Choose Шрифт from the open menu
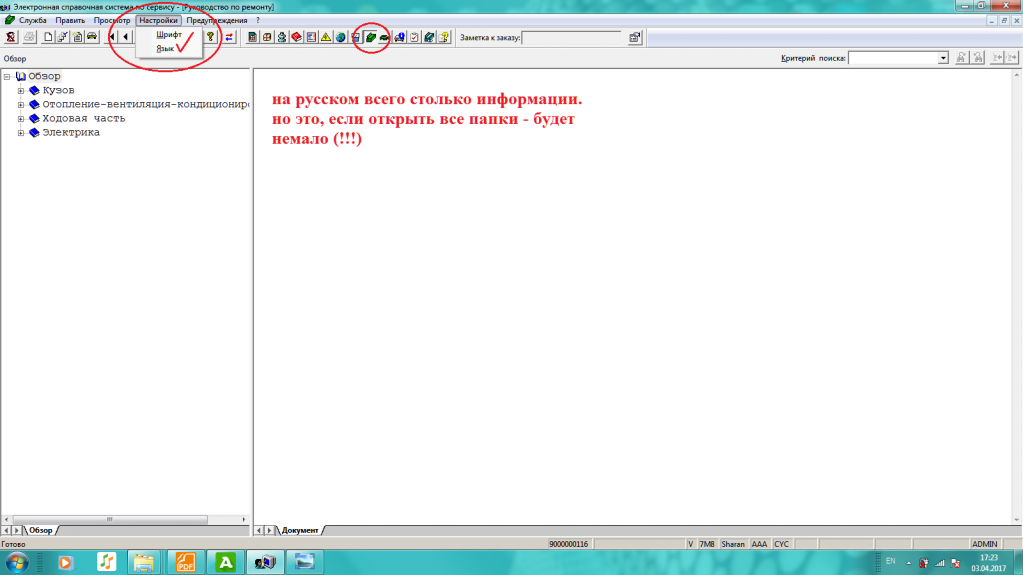Screen dimensions: 1023x575 tap(168, 34)
